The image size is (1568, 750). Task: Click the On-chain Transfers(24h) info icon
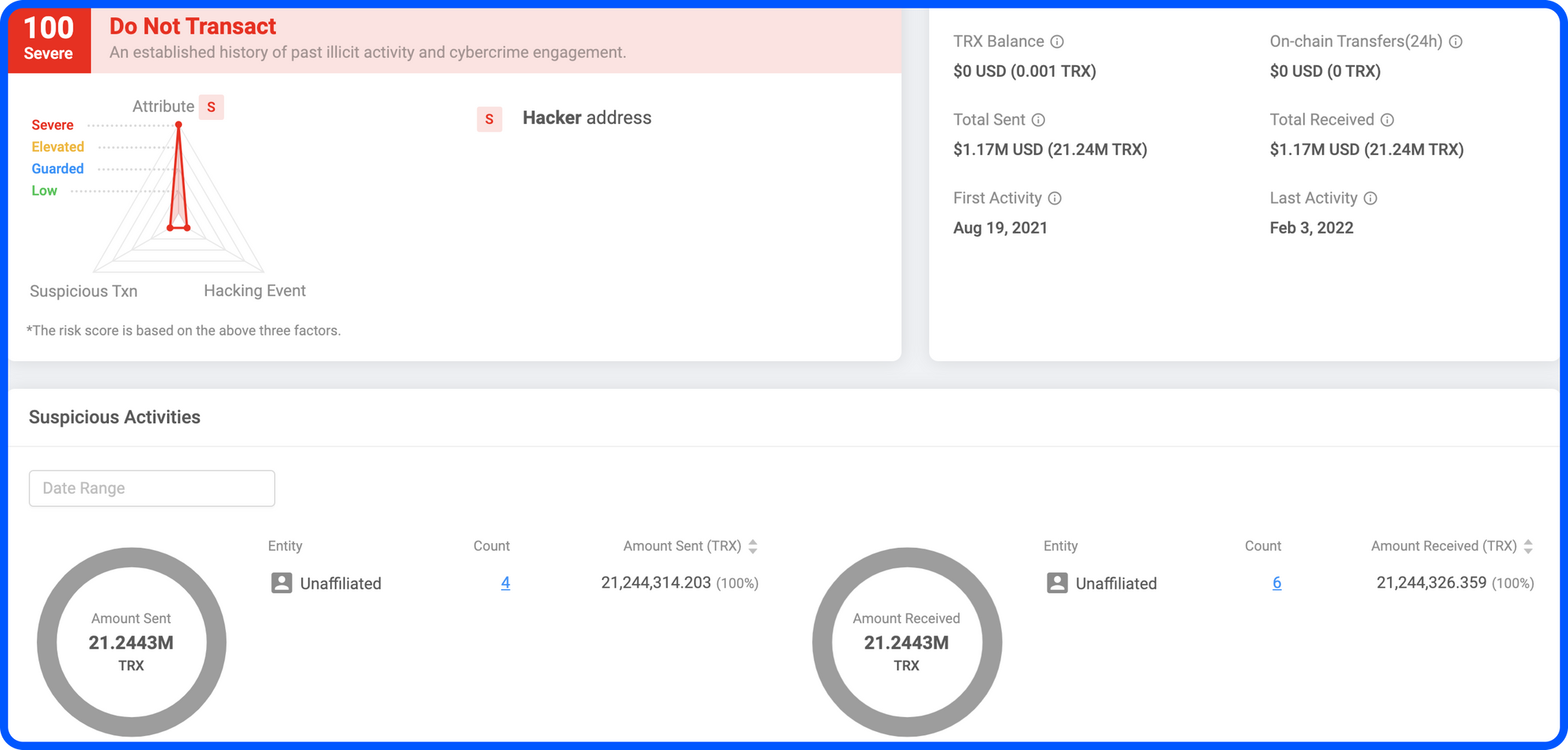click(x=1457, y=42)
